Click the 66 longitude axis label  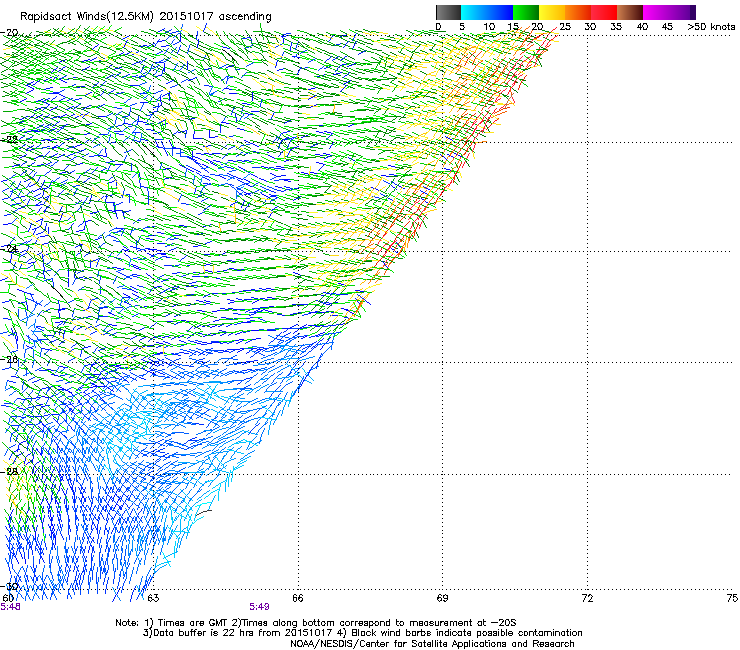298,598
